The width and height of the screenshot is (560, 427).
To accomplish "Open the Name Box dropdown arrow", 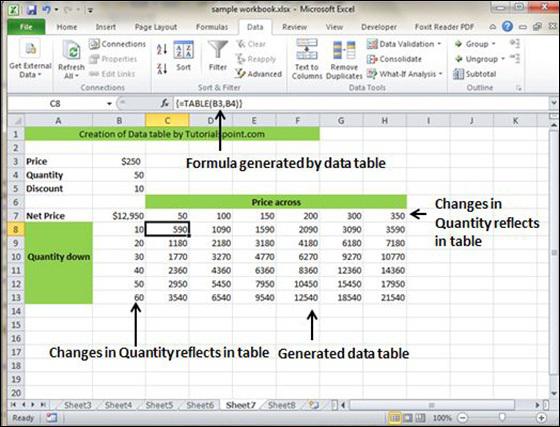I will click(x=109, y=104).
